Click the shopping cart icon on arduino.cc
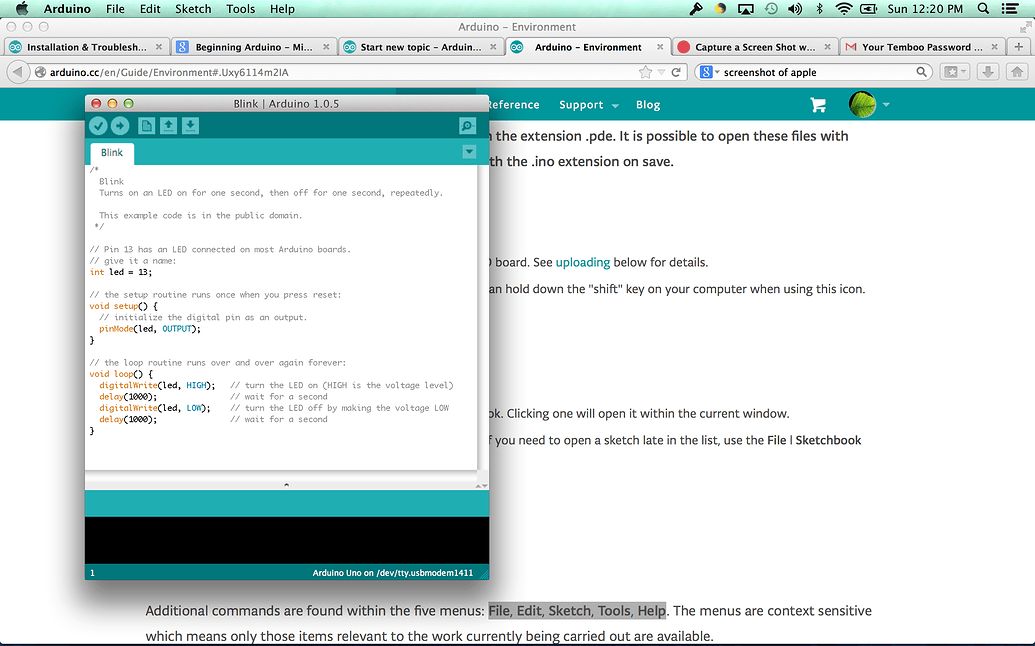The image size is (1035, 646). [x=818, y=104]
